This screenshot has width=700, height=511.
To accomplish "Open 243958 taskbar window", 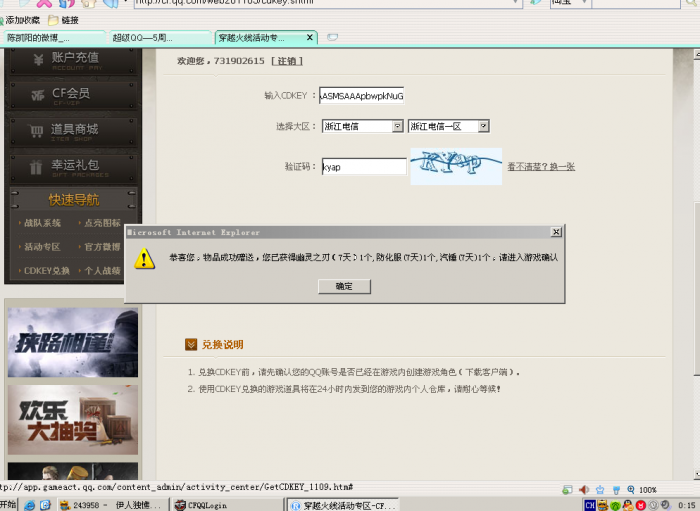I will tap(113, 505).
